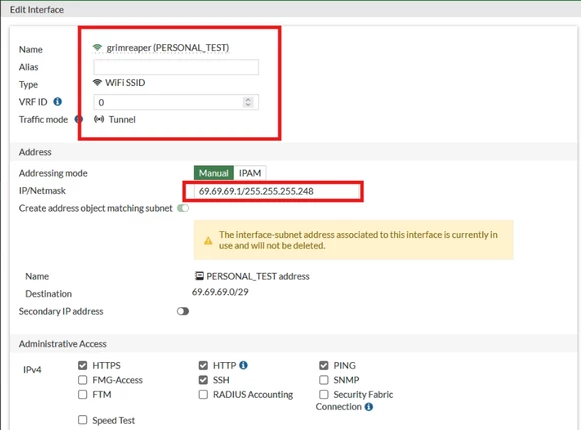
Task: Click the IPv4 label
Action: point(32,370)
